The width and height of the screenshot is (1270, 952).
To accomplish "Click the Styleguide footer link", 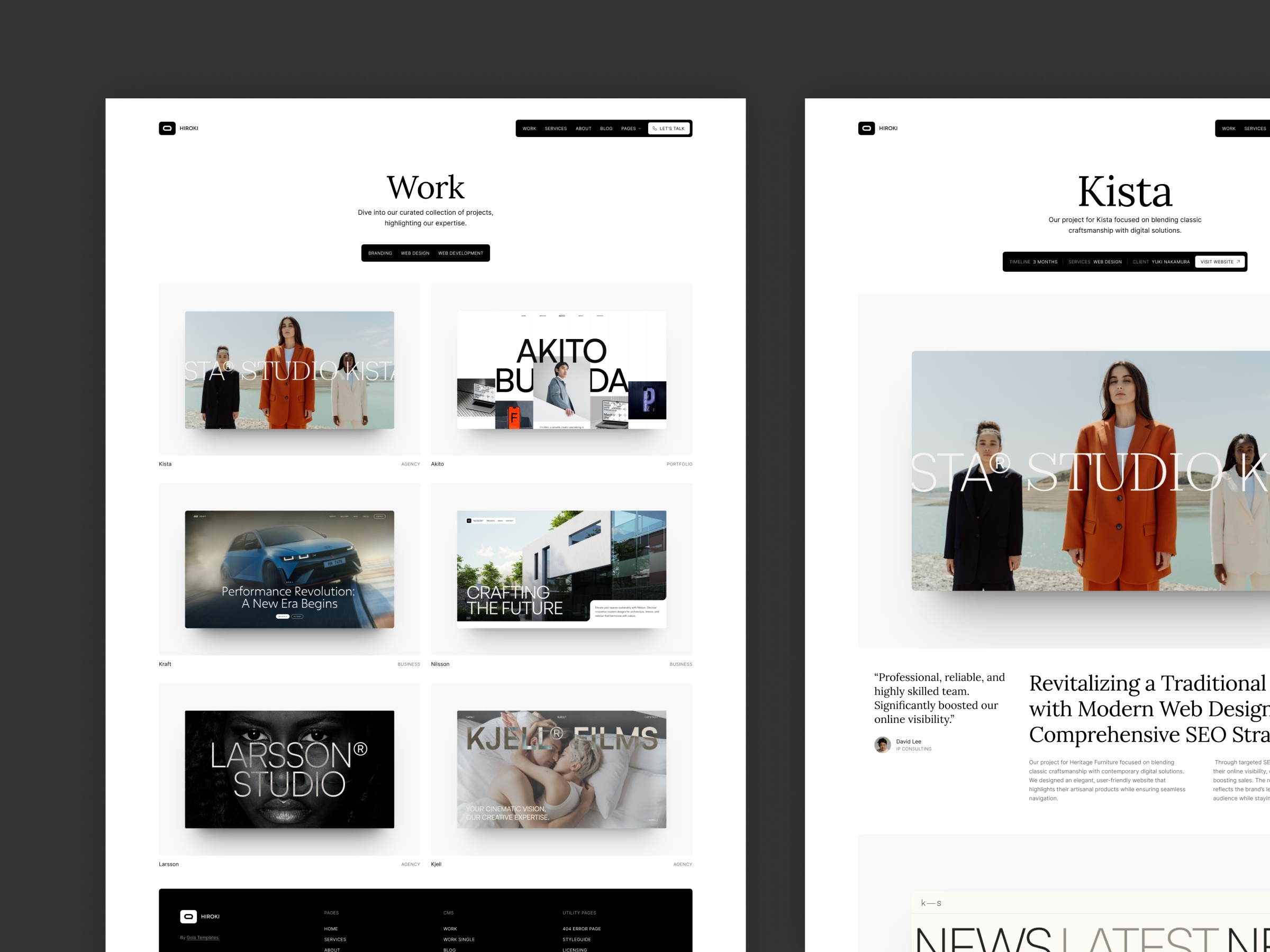I will click(x=576, y=939).
